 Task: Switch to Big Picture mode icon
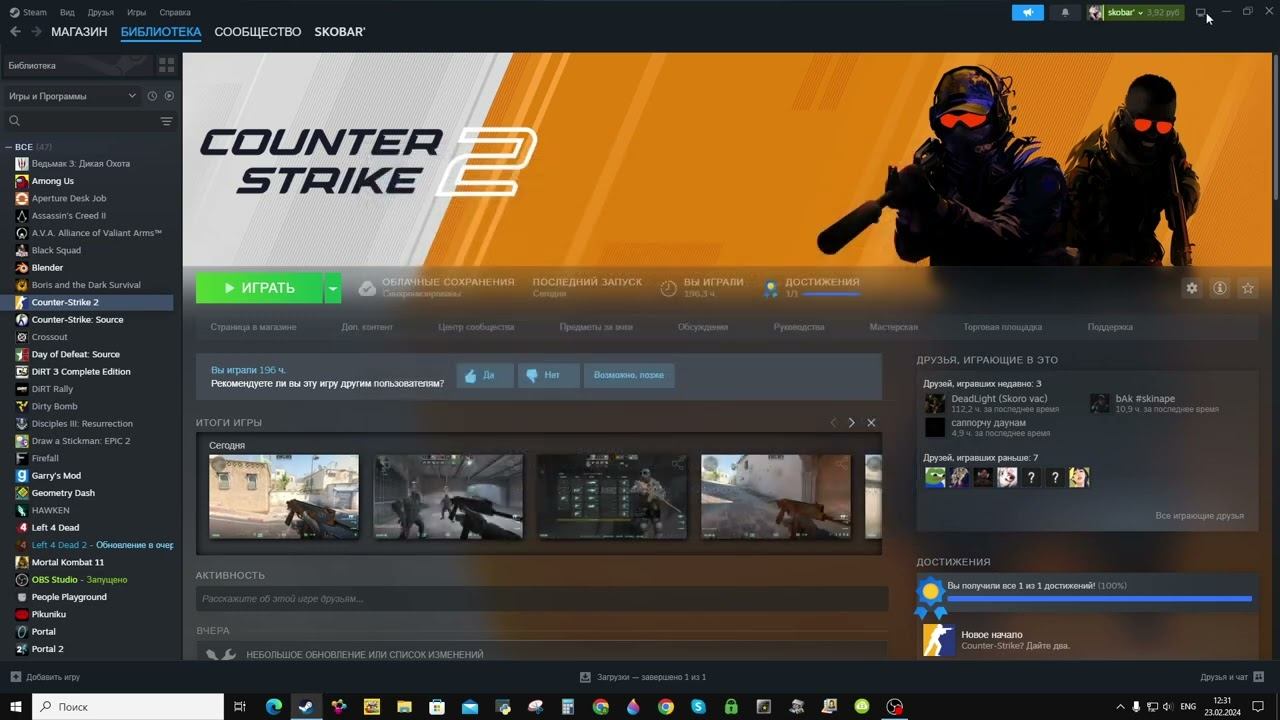[x=1201, y=12]
